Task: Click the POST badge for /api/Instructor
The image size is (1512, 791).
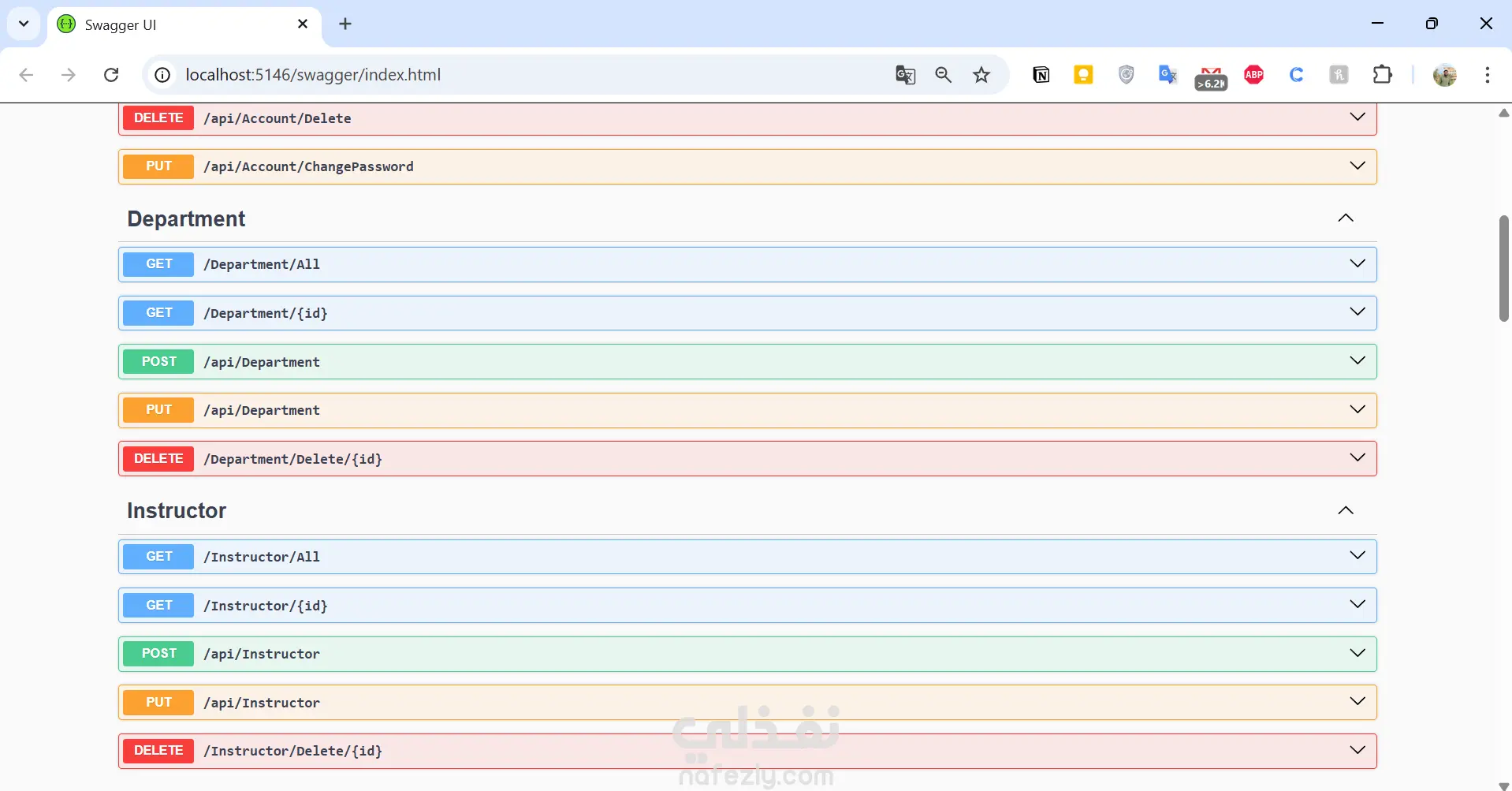Action: pyautogui.click(x=158, y=654)
